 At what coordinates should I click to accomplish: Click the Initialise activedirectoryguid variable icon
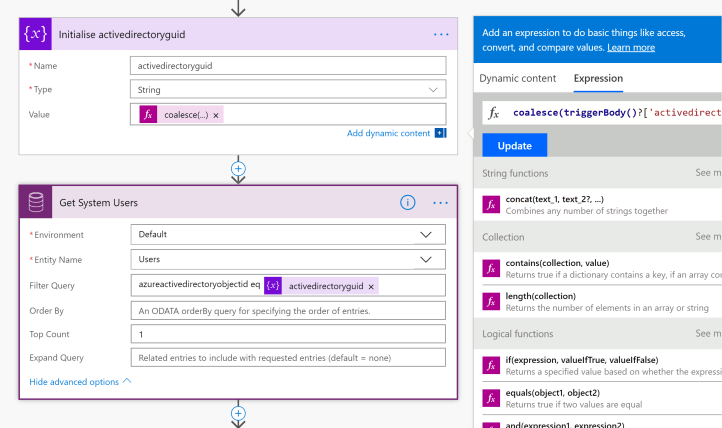(38, 34)
